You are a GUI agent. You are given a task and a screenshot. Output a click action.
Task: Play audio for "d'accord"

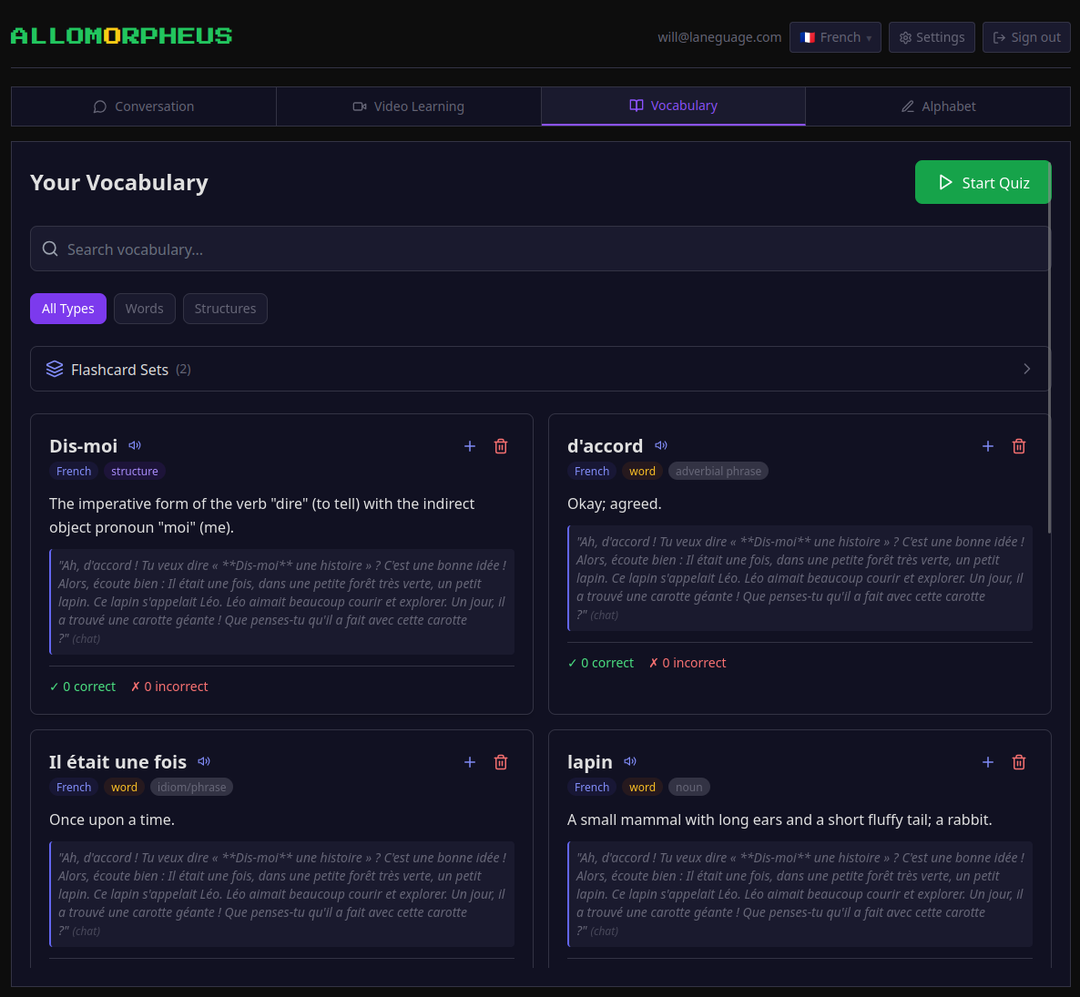(660, 446)
